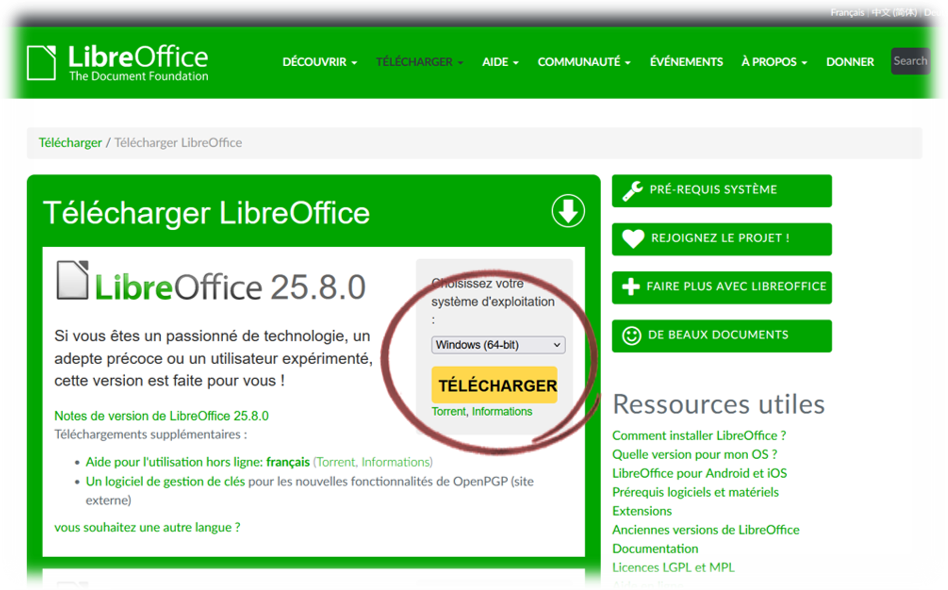The width and height of the screenshot is (948, 590).
Task: Click the white download arrow circle icon
Action: [568, 211]
